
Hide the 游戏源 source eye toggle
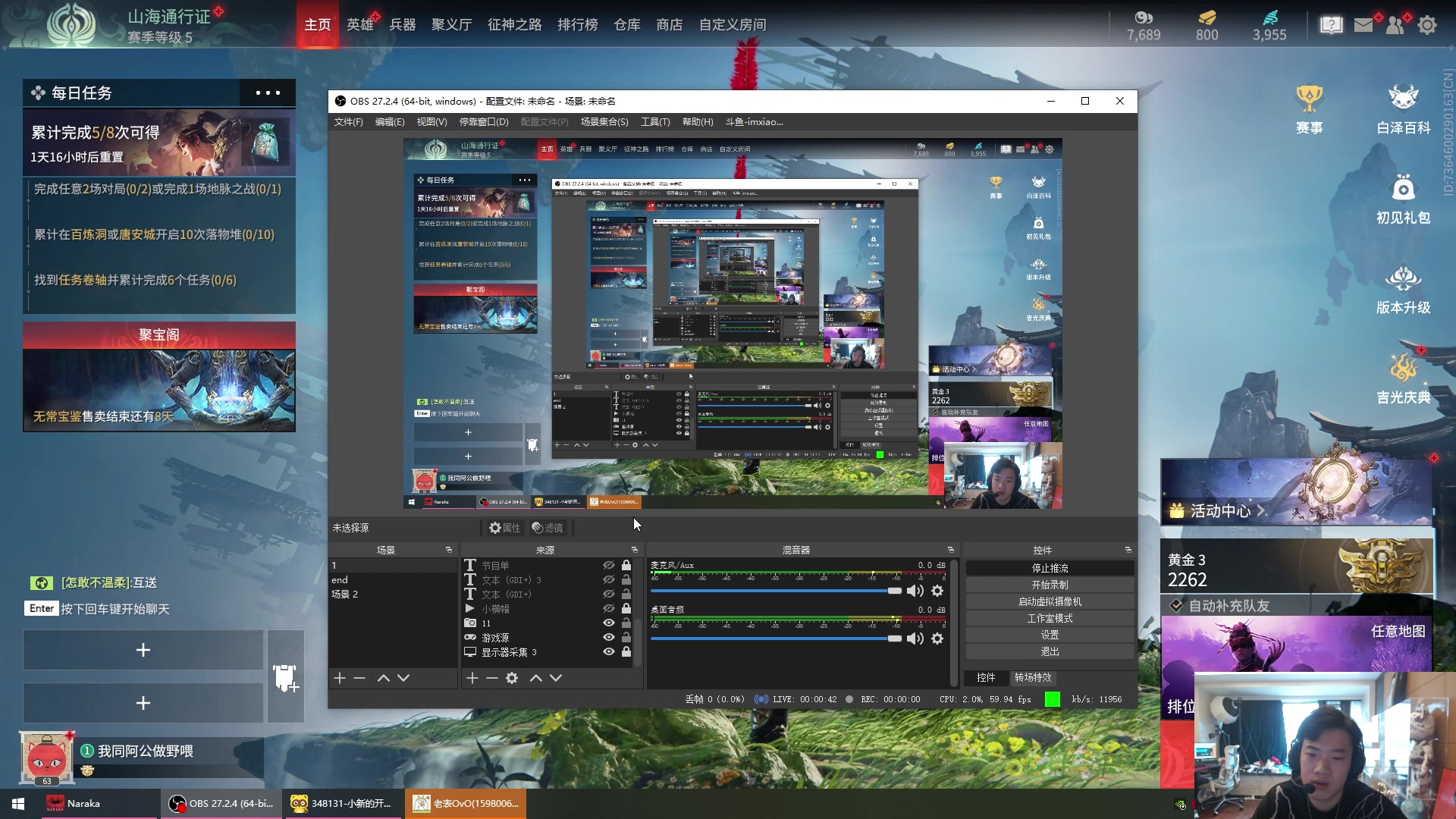608,638
